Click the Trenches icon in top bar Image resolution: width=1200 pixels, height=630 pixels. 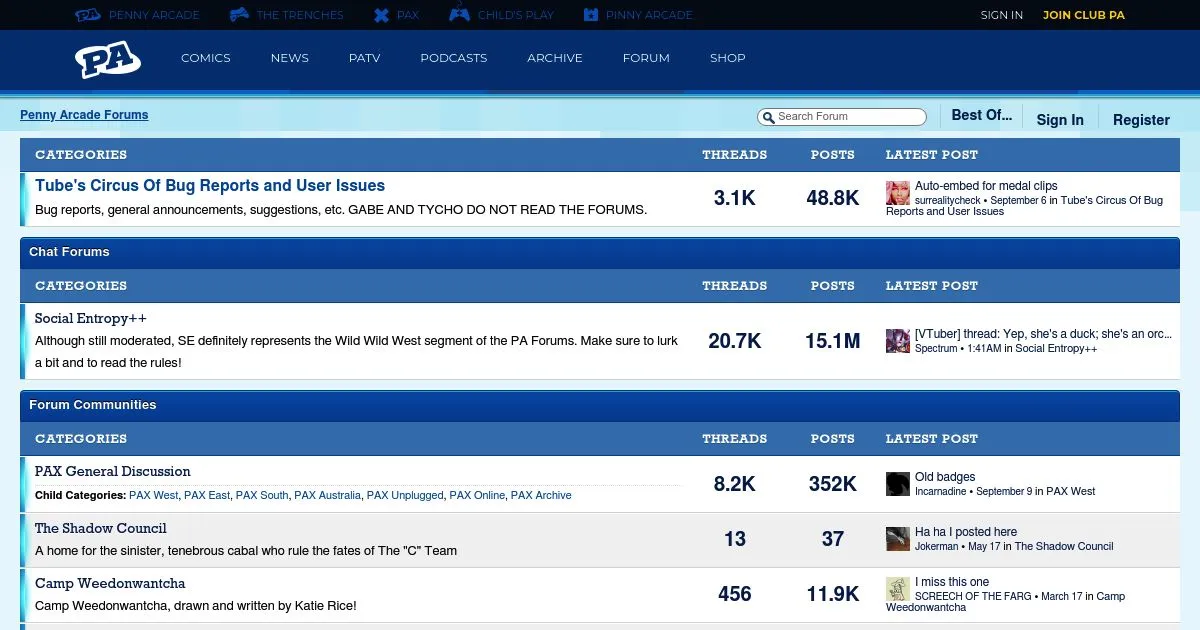pos(240,15)
